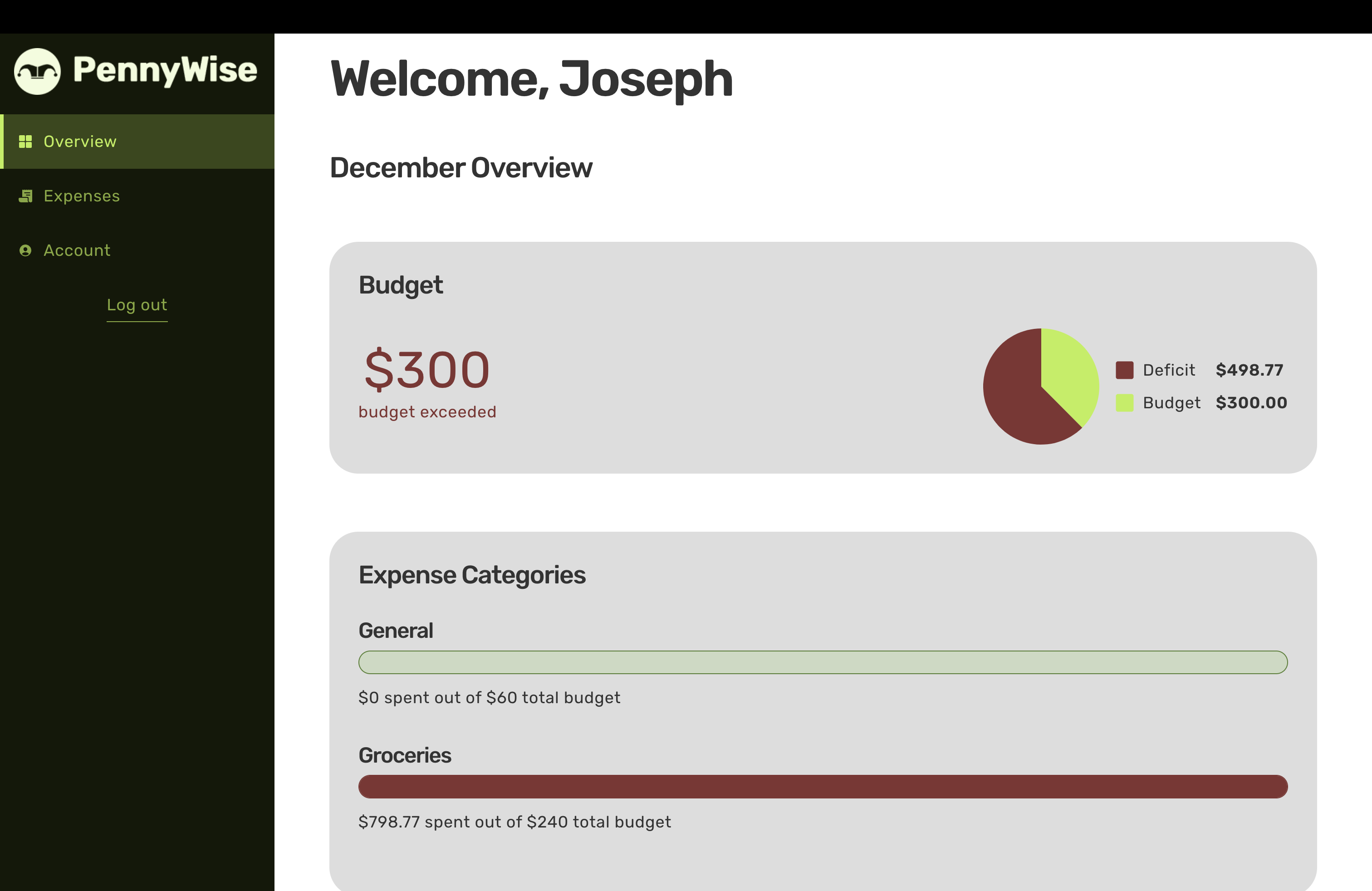Click the PennyWise owl logo icon
This screenshot has height=891, width=1372.
pyautogui.click(x=38, y=71)
